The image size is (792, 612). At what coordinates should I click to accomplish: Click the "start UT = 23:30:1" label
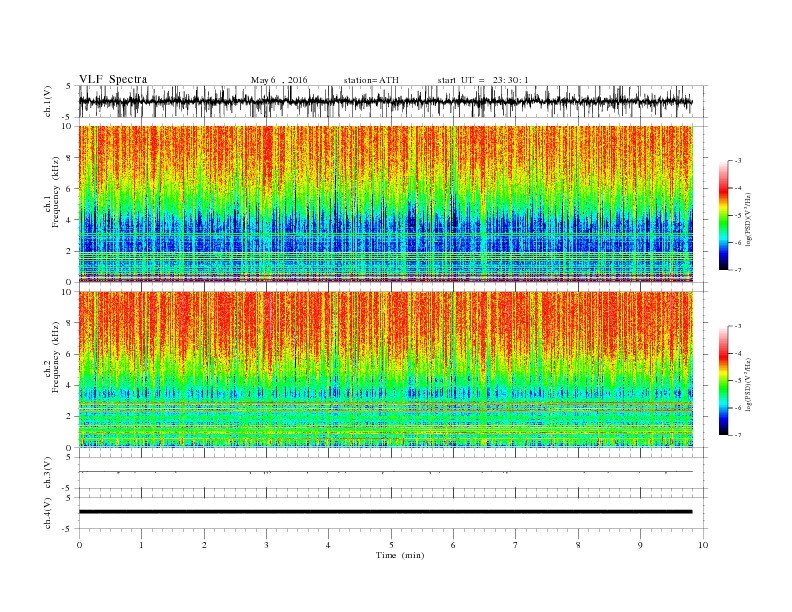click(x=483, y=80)
